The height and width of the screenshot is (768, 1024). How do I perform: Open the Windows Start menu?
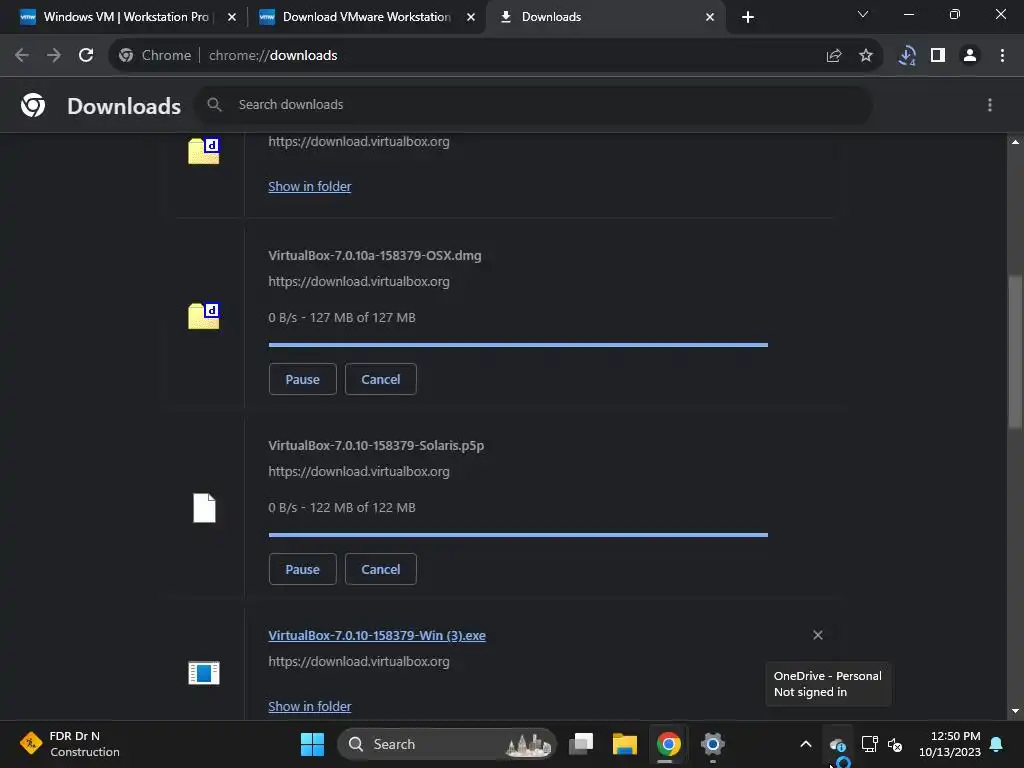[312, 744]
